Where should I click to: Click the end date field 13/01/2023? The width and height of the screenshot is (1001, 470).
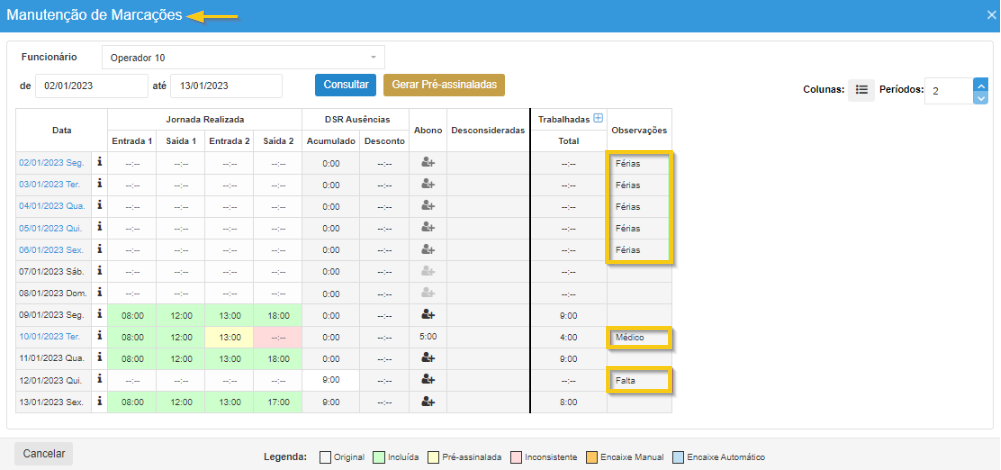pos(226,86)
